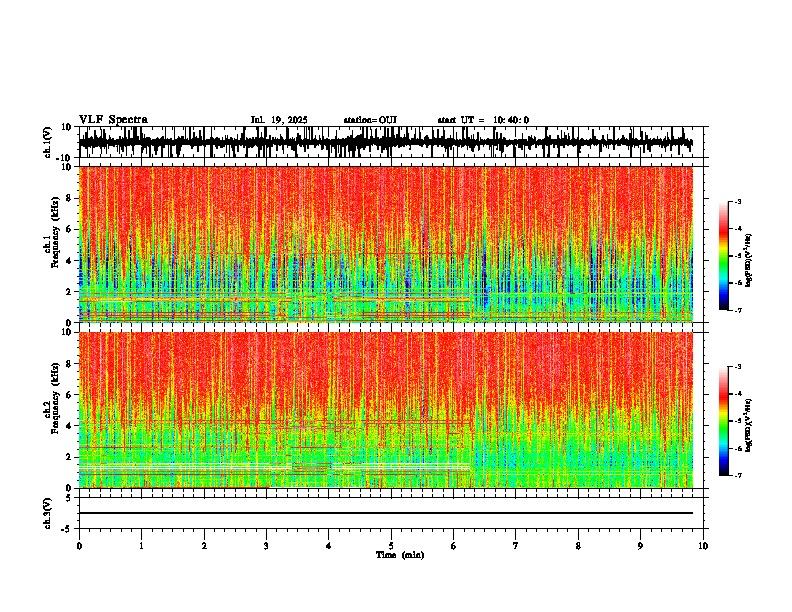Click time axis tick label '9'

point(640,546)
